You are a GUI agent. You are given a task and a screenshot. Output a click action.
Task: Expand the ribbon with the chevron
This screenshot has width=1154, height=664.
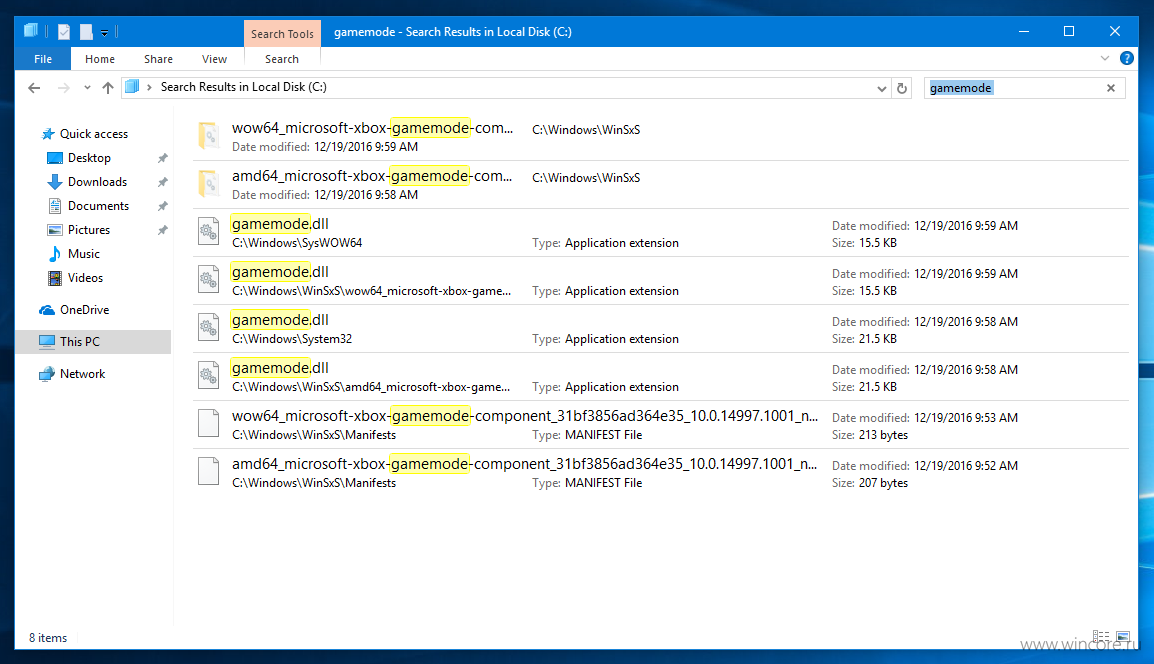(1105, 58)
